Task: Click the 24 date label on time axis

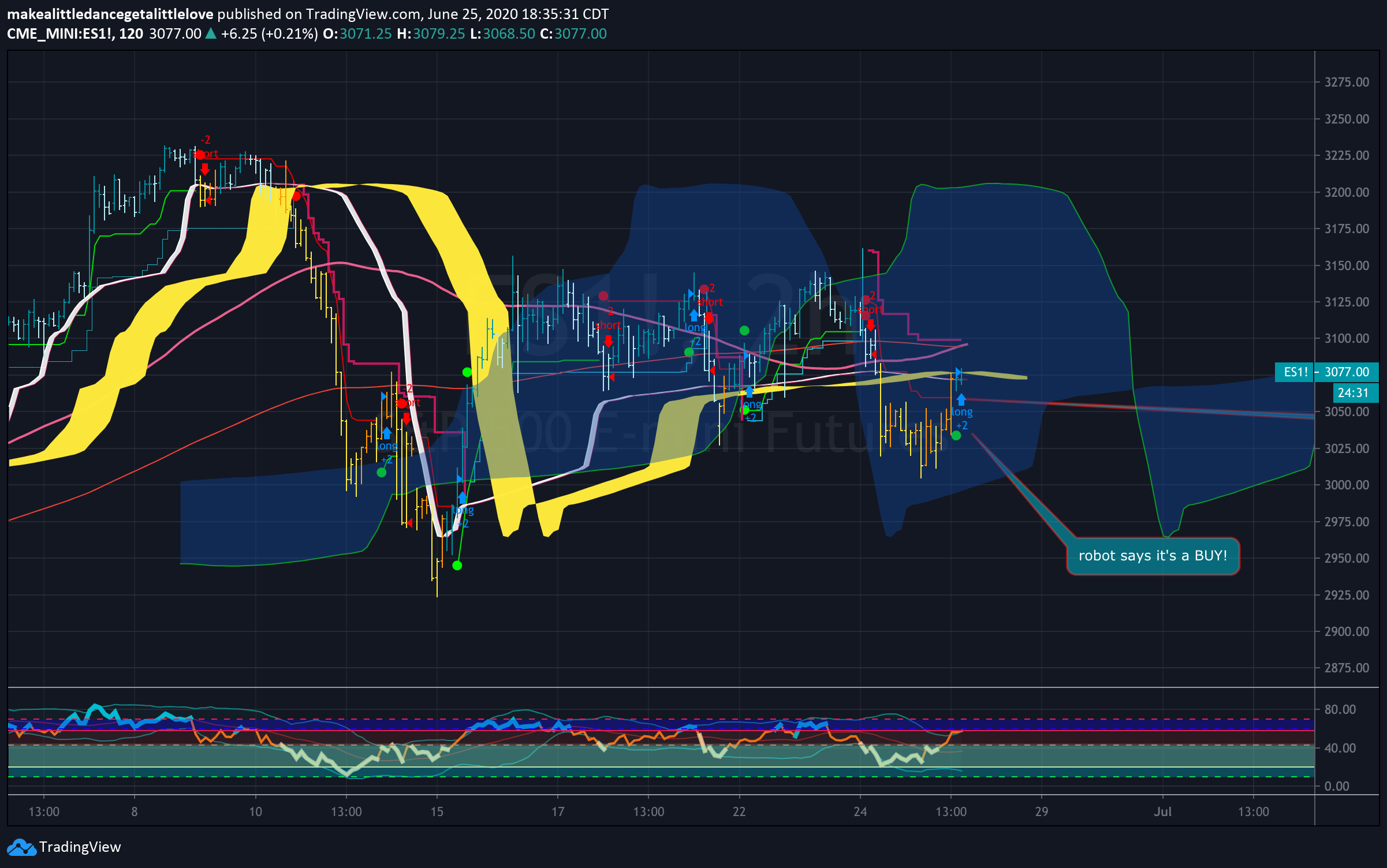Action: [x=860, y=811]
